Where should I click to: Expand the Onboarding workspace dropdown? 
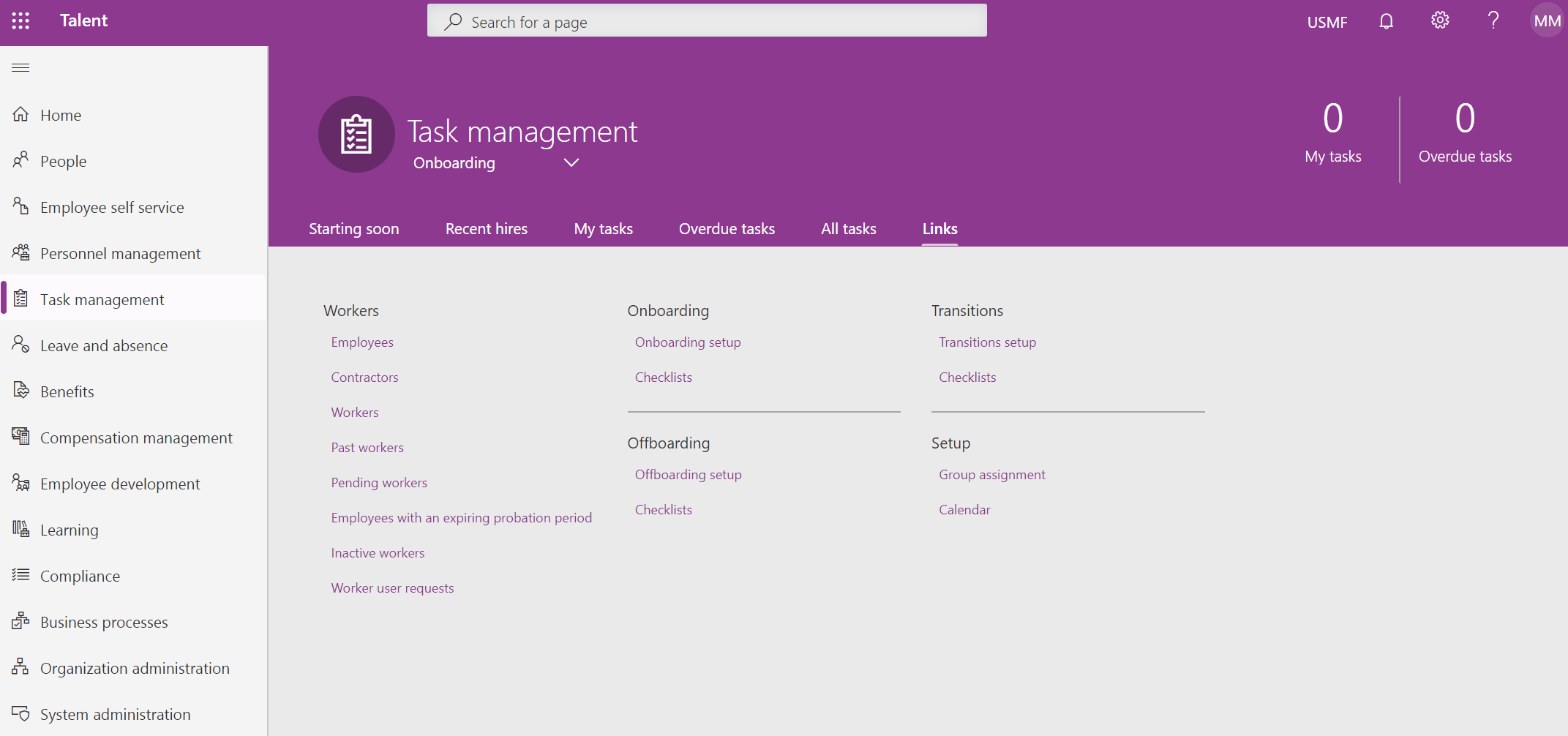pos(571,162)
